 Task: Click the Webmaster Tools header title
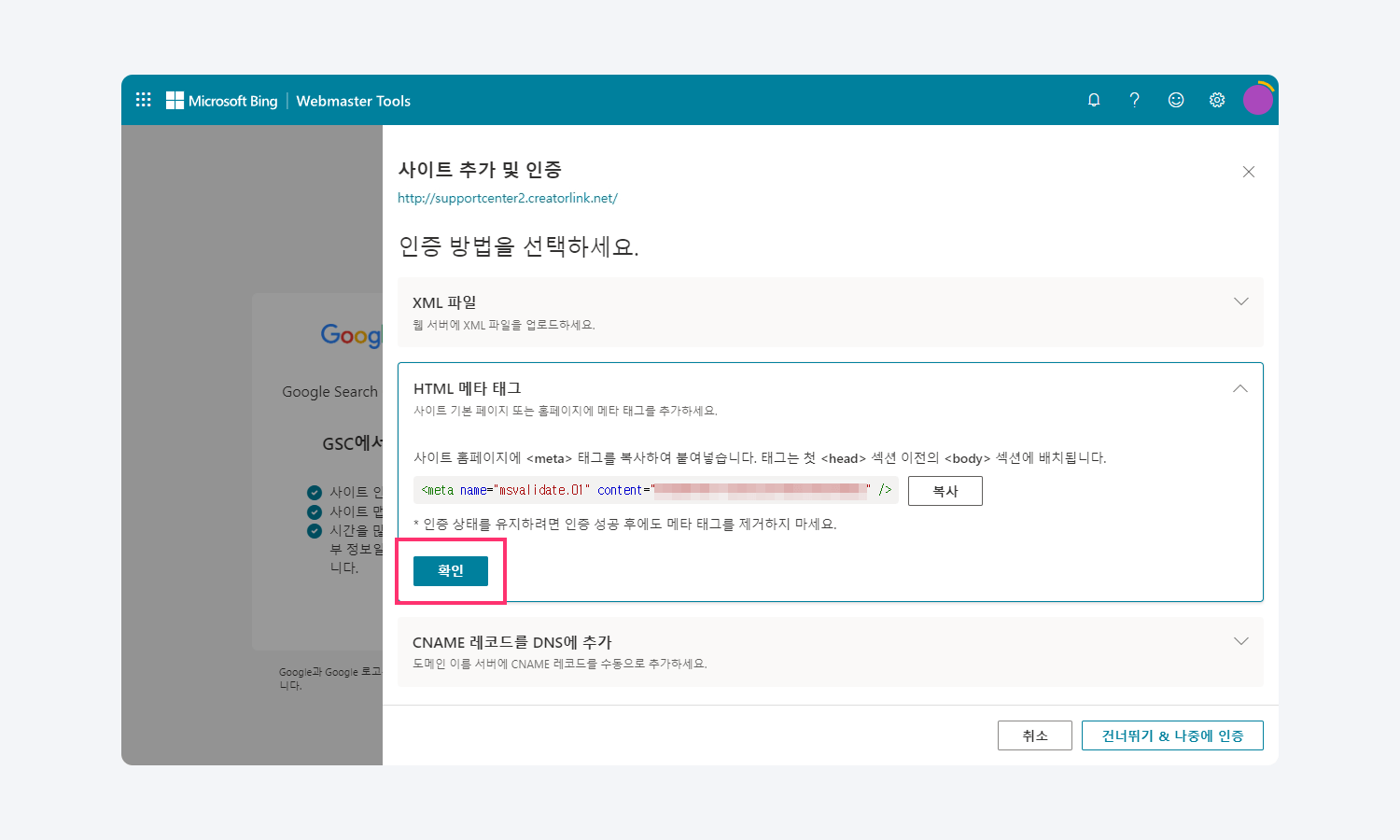pos(353,101)
